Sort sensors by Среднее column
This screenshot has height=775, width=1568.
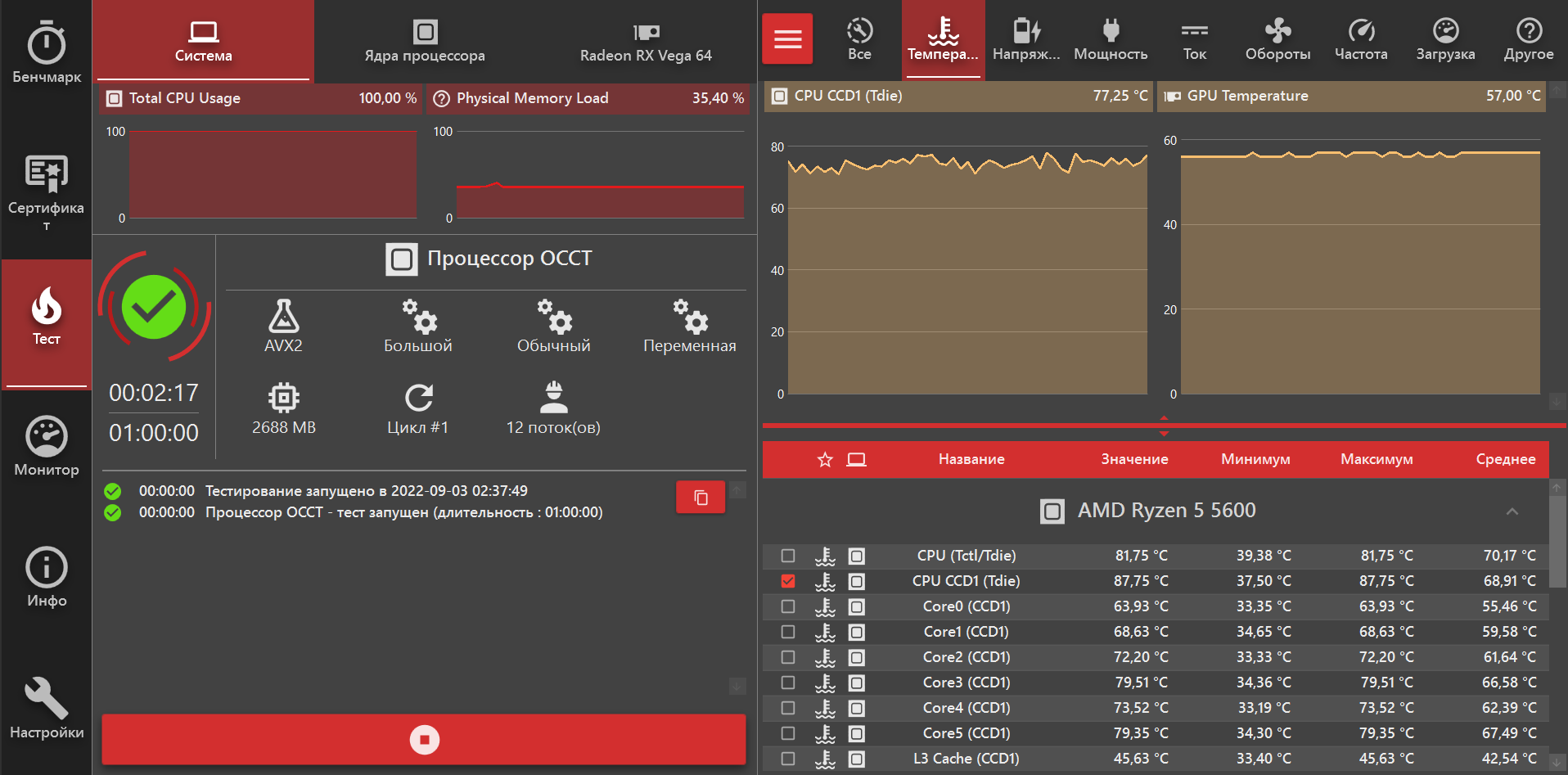pos(1506,459)
